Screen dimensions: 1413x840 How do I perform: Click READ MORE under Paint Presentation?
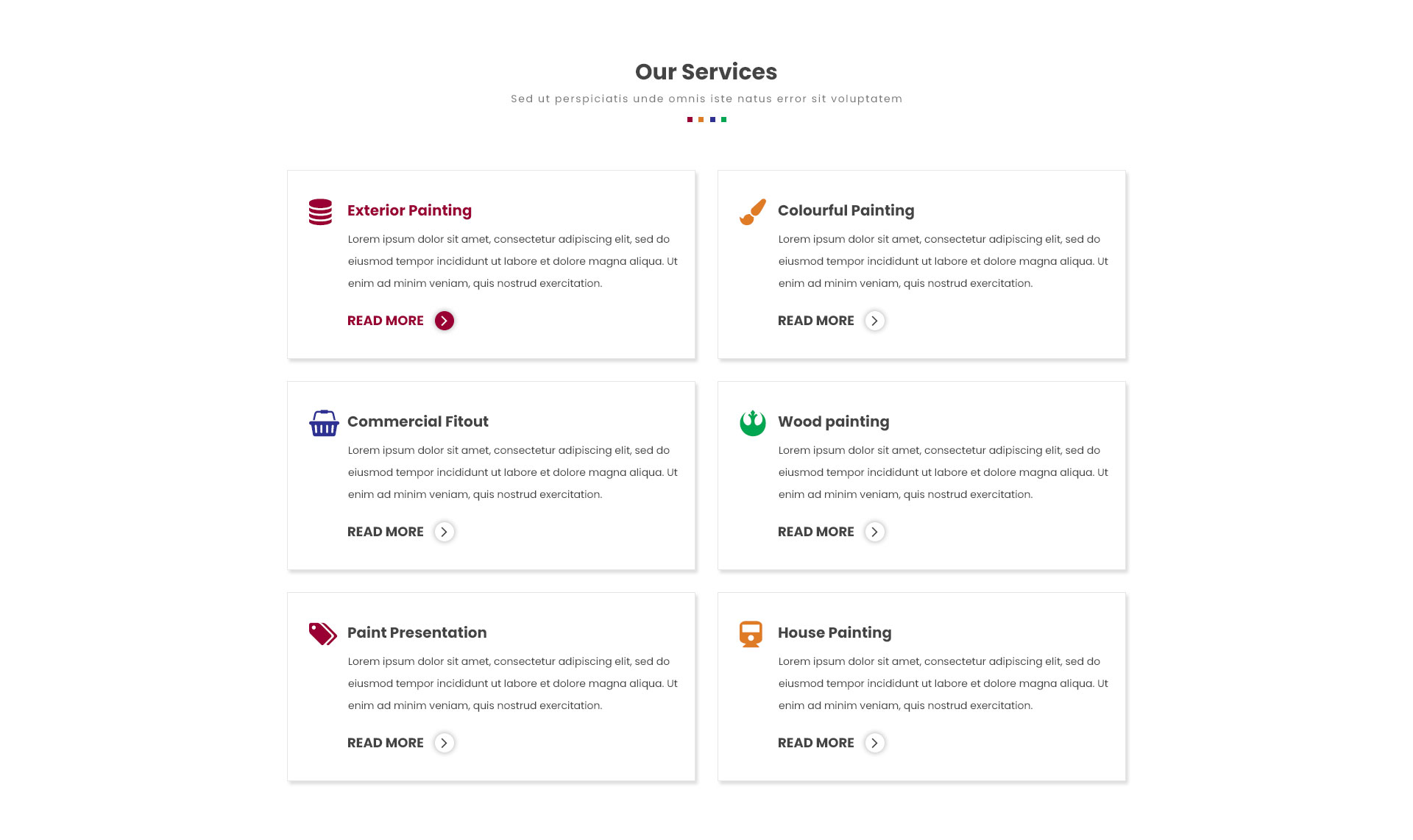(386, 743)
